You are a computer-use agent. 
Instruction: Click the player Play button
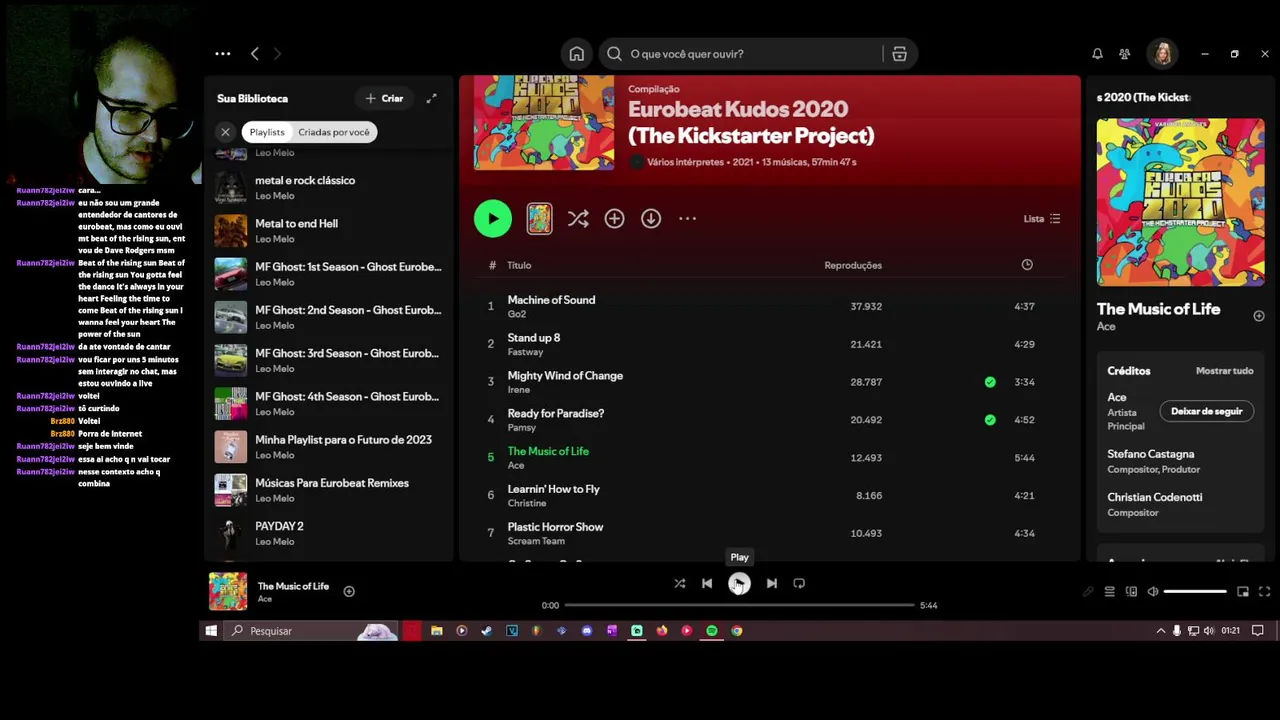(x=739, y=583)
